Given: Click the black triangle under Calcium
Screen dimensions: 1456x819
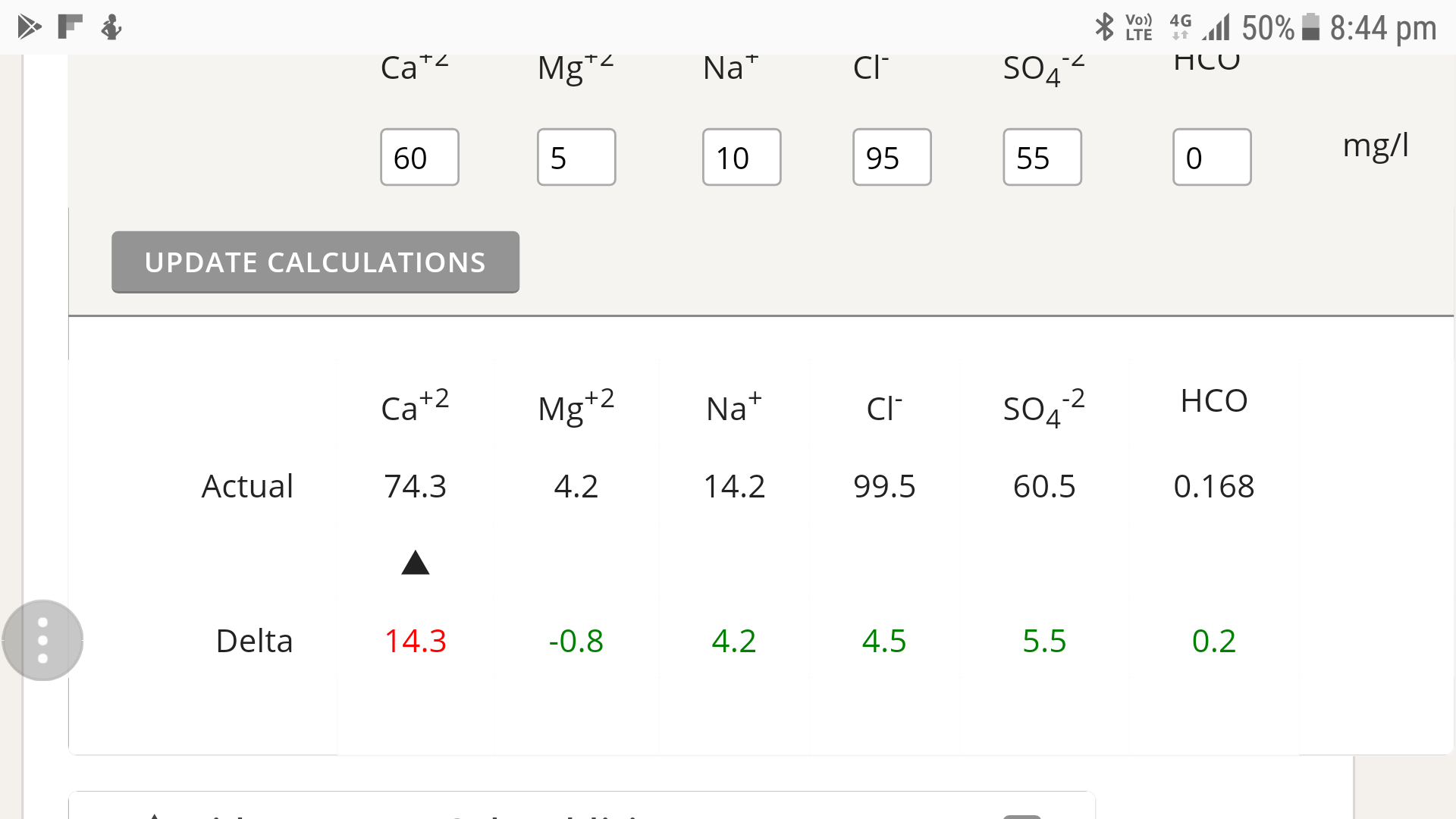Looking at the screenshot, I should tap(416, 563).
